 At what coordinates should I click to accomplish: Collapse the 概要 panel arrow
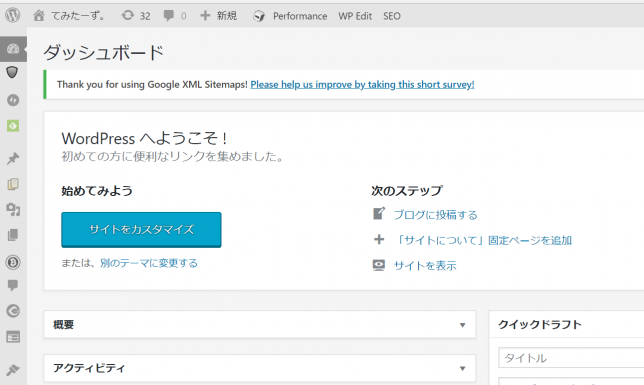(462, 325)
